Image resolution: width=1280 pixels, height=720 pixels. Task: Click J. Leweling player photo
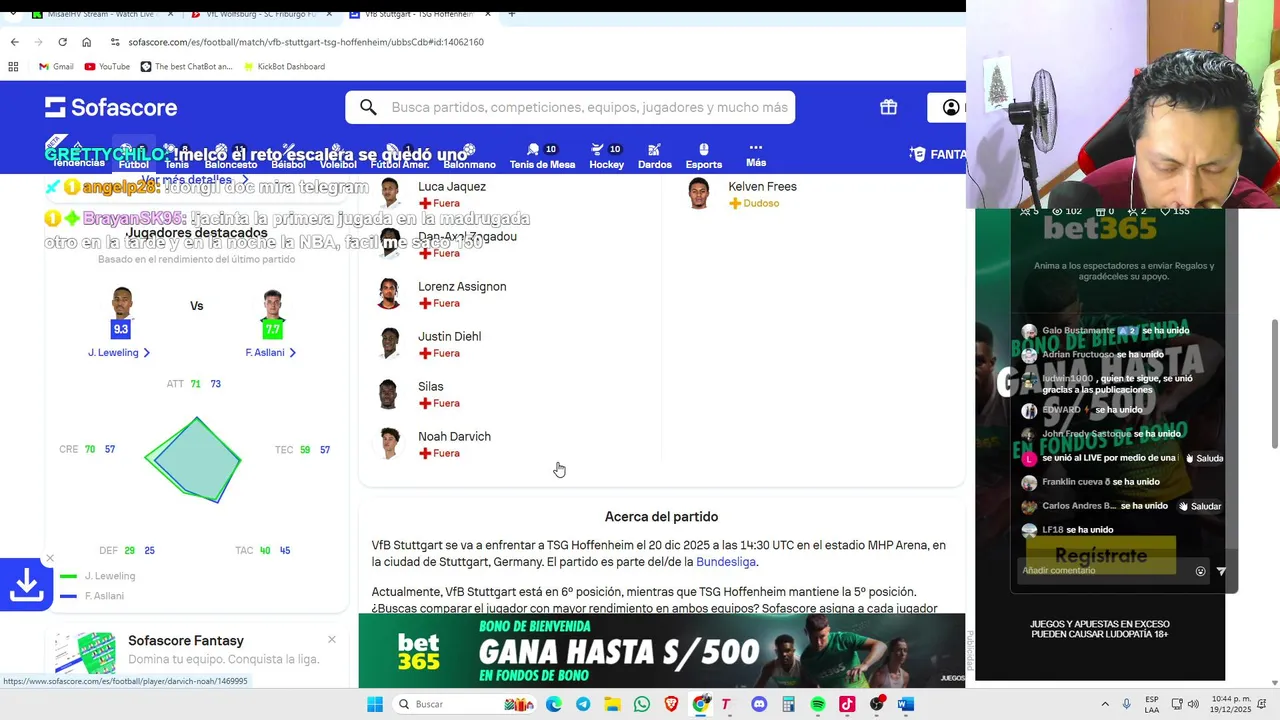point(121,304)
